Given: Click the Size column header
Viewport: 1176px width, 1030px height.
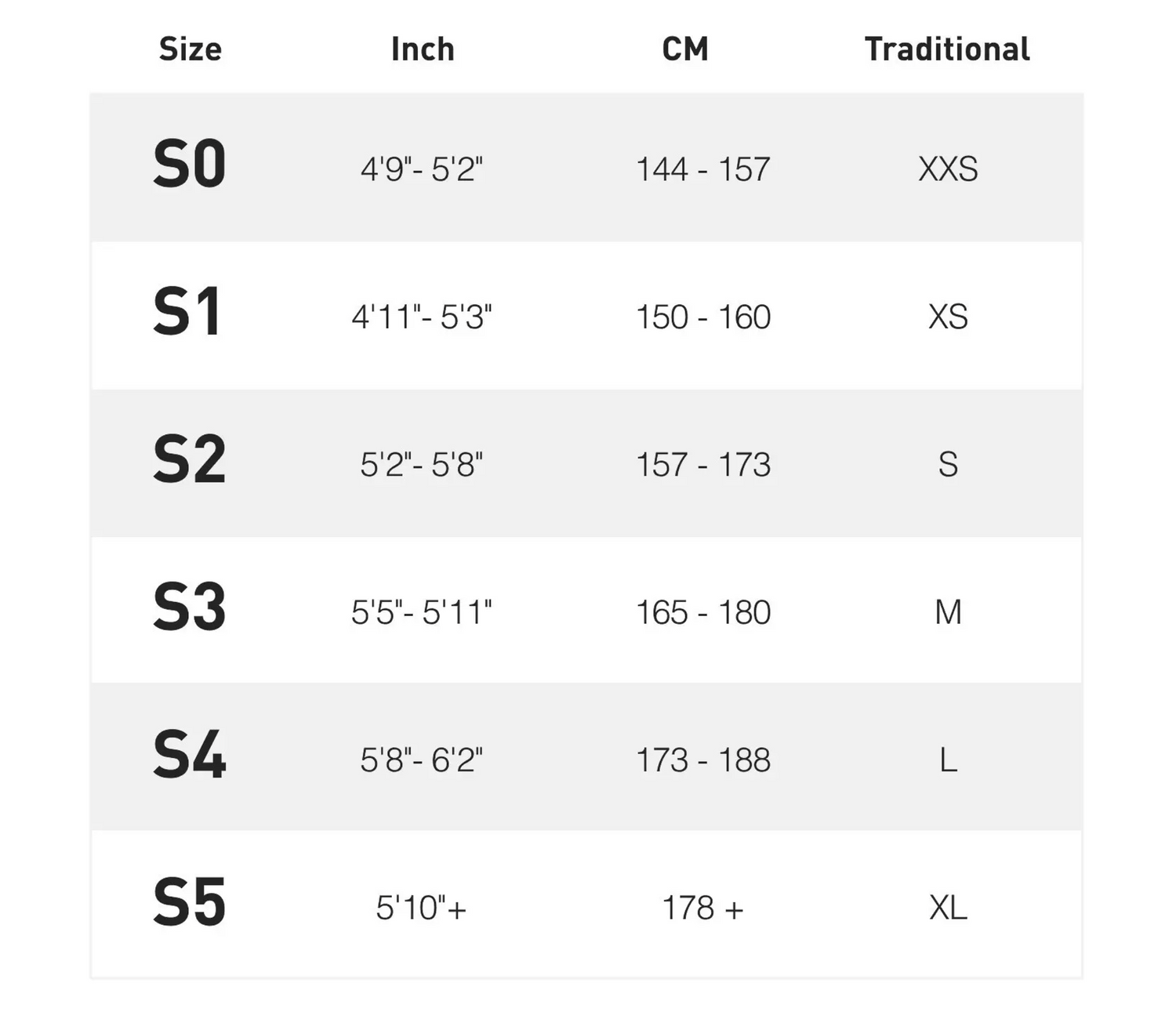Looking at the screenshot, I should [x=191, y=49].
